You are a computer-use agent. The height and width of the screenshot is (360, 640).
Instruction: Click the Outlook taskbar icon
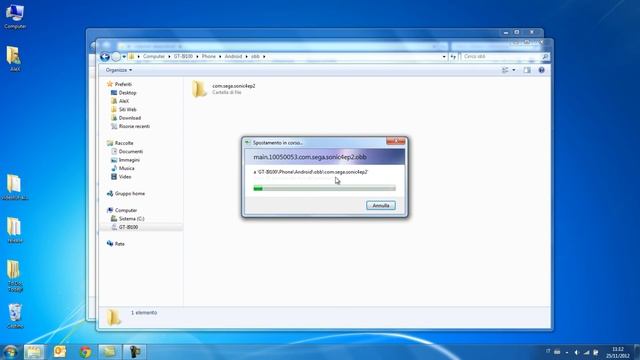pos(60,351)
